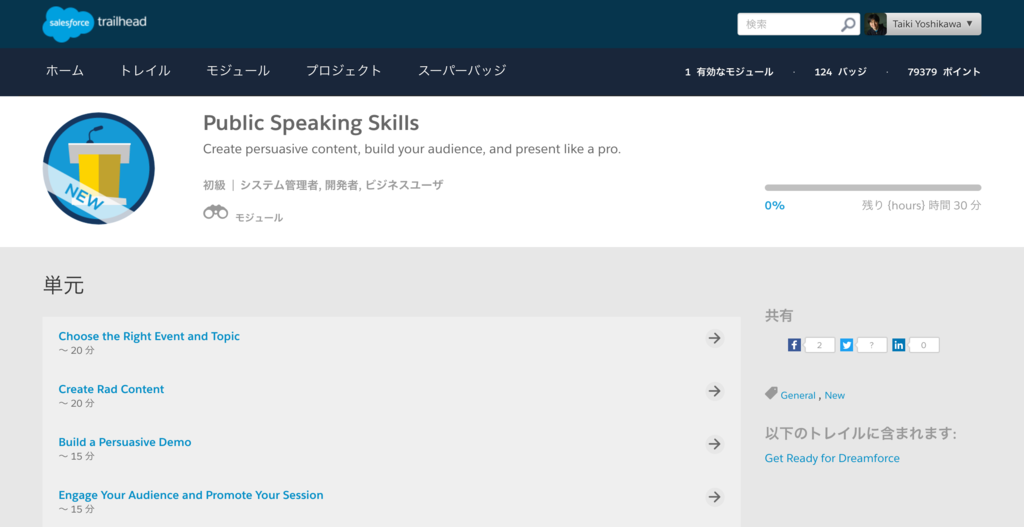Click the Public Speaking Skills badge icon
Screen dimensions: 1024x527
(x=99, y=168)
